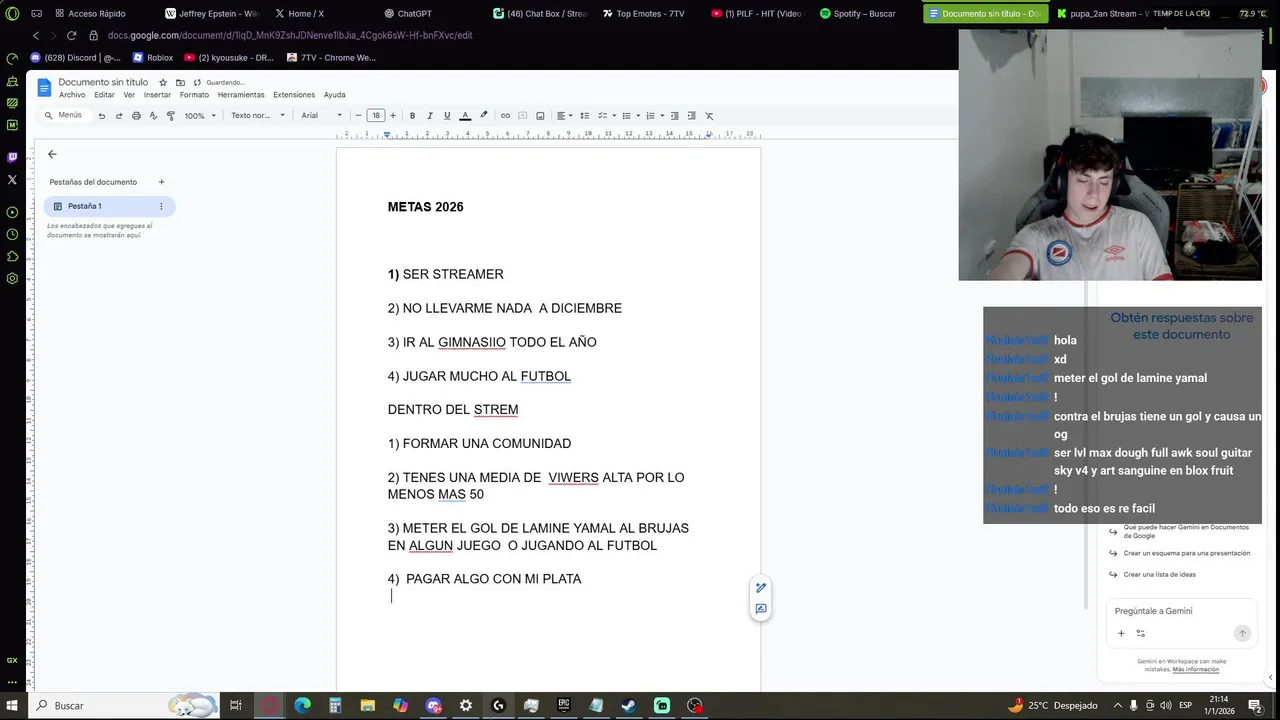The image size is (1280, 720).
Task: Toggle italic formatting
Action: [429, 116]
